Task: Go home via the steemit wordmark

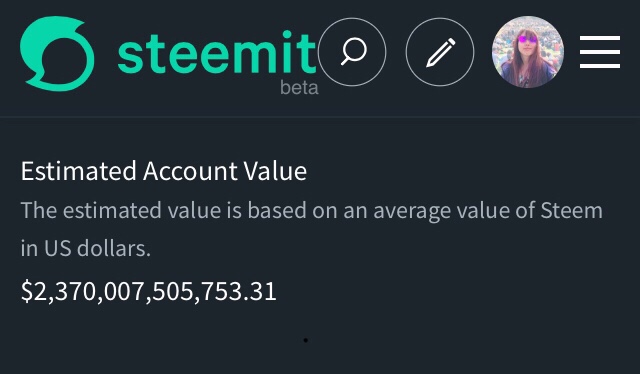Action: pos(217,53)
